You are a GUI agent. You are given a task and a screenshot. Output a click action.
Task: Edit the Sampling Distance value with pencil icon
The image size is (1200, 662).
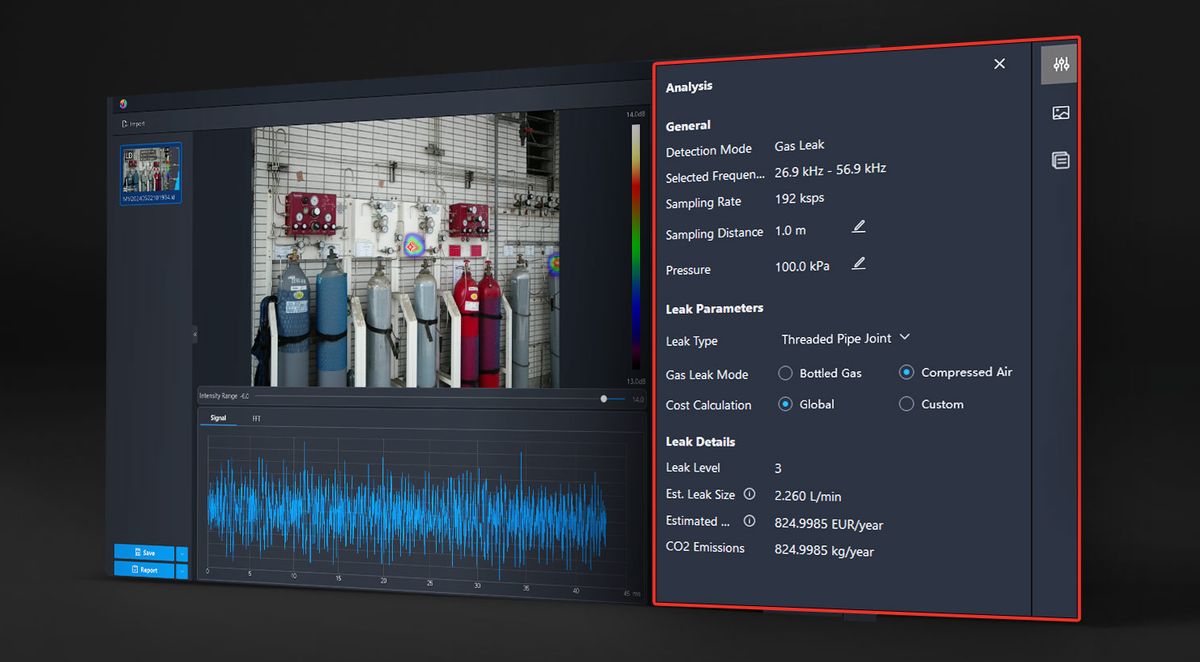[x=858, y=227]
